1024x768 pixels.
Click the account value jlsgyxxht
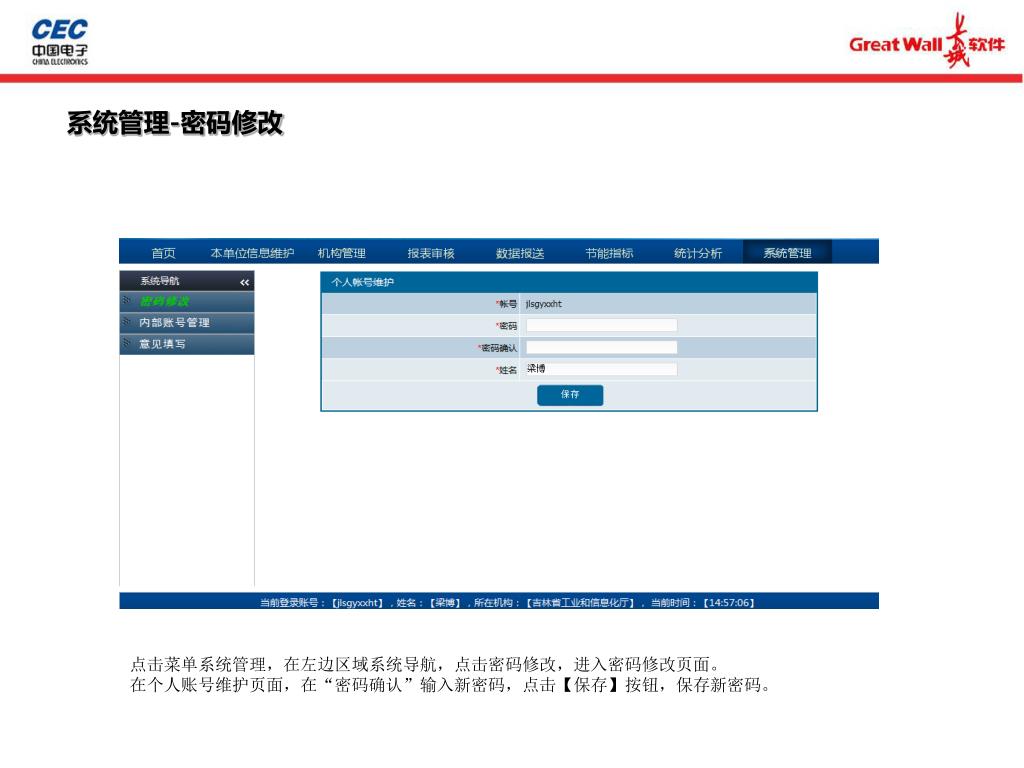pos(543,304)
